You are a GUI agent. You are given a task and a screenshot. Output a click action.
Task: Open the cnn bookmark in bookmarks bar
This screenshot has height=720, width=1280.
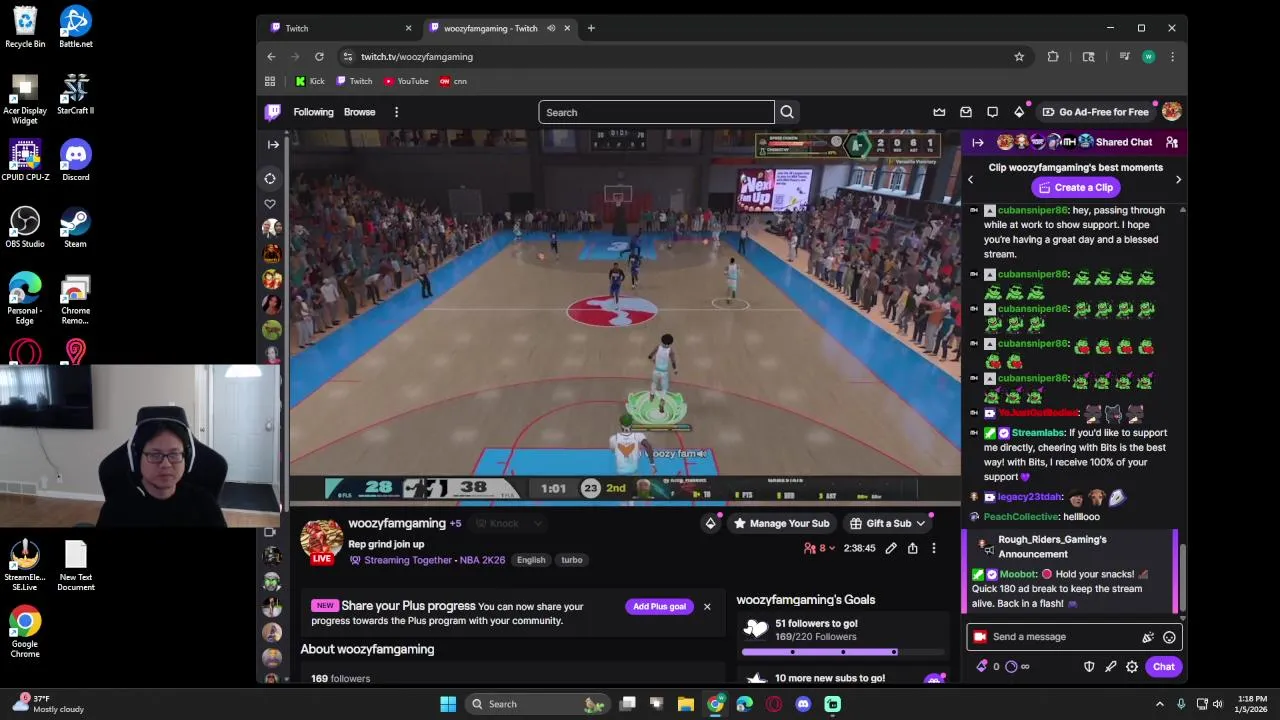click(x=453, y=81)
